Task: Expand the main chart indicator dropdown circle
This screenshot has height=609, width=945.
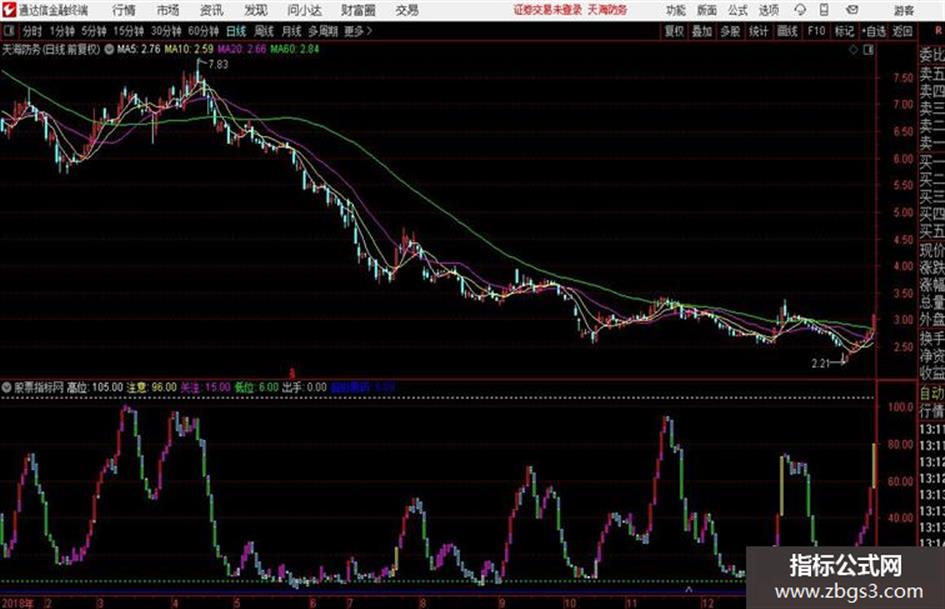Action: (109, 50)
